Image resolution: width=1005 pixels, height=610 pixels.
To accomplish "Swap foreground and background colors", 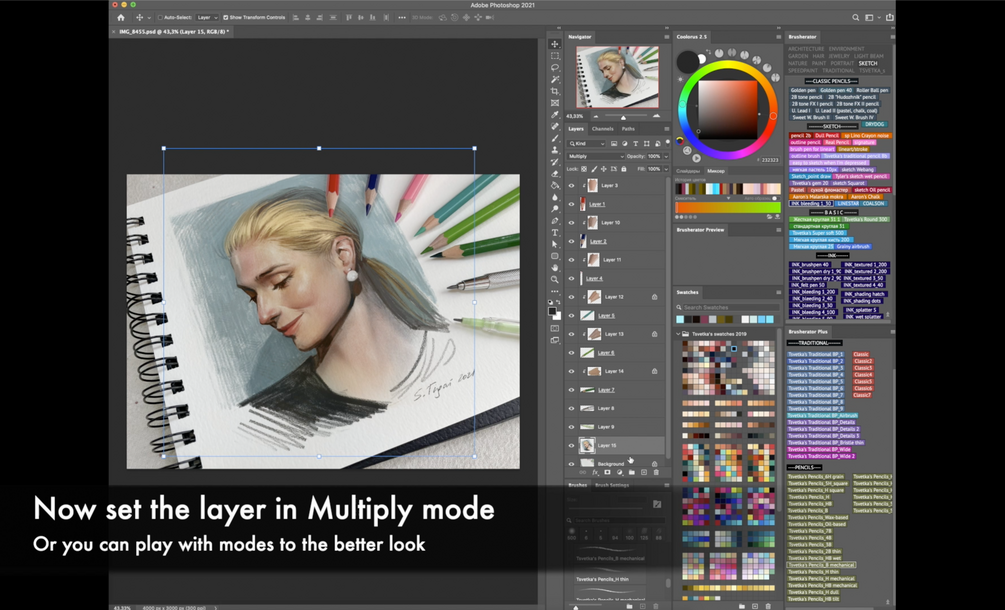I will [560, 302].
